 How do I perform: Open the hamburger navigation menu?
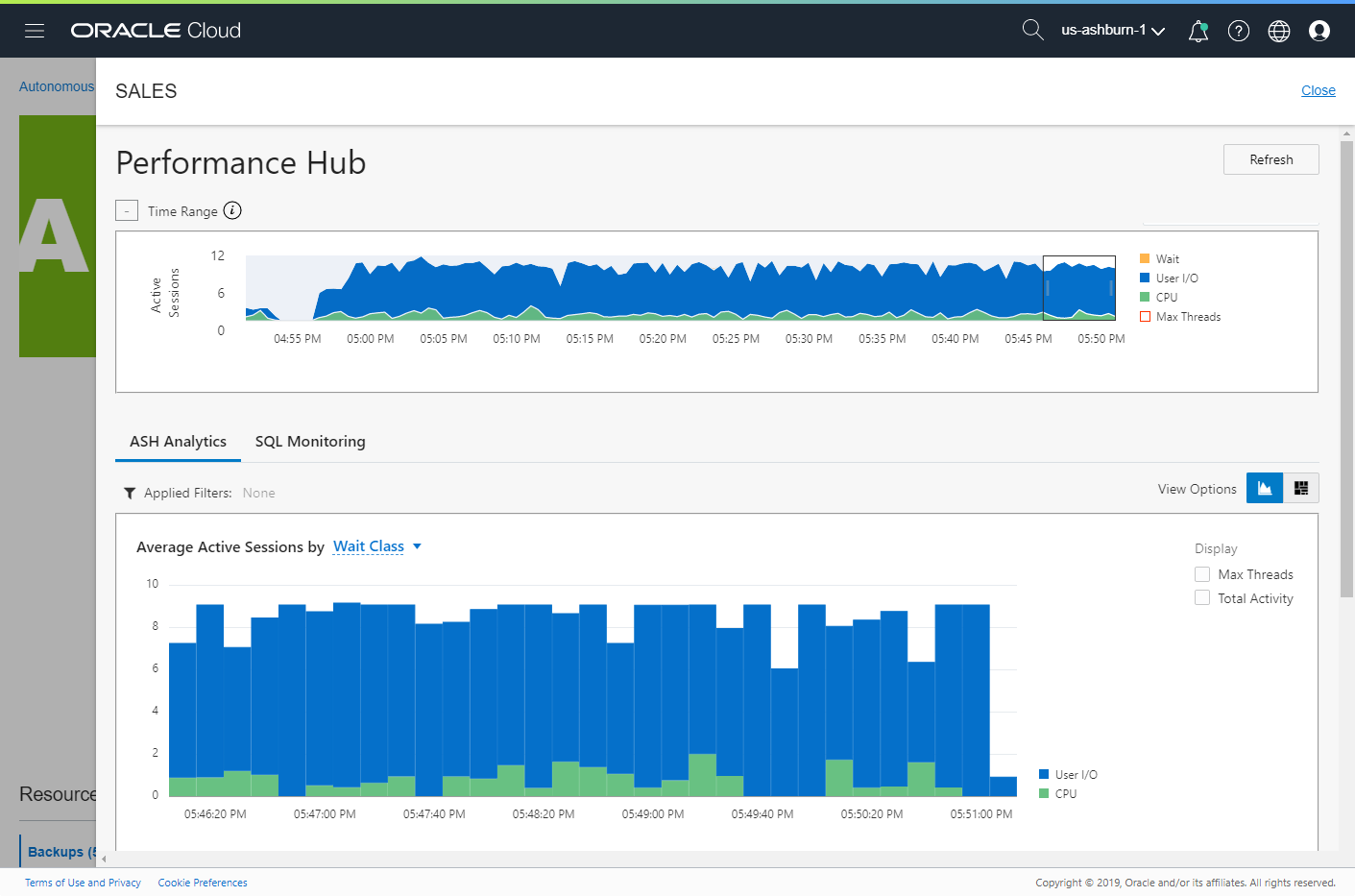click(x=35, y=31)
